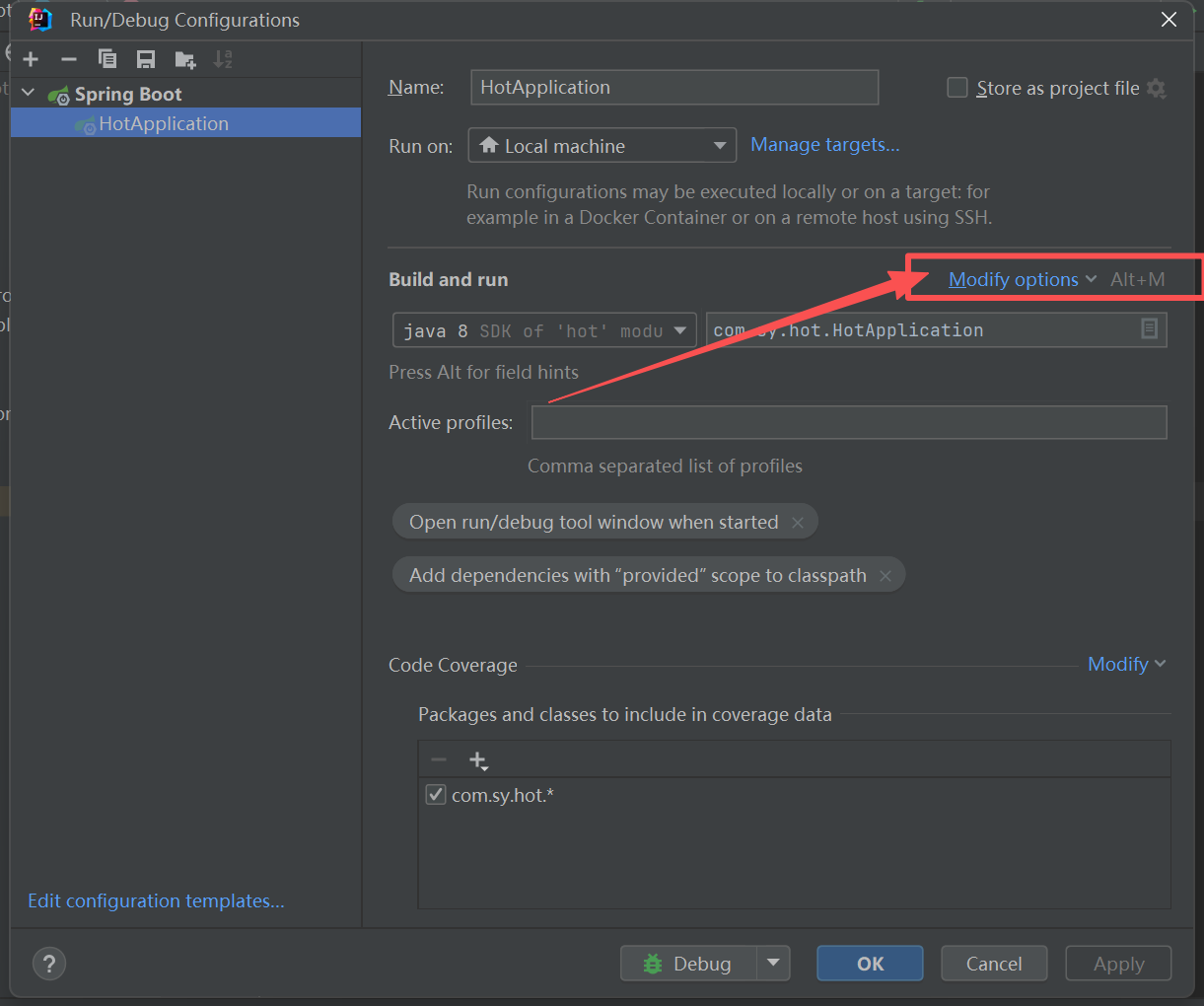Image resolution: width=1204 pixels, height=1006 pixels.
Task: Remove coverage entry with minus icon
Action: tap(439, 759)
